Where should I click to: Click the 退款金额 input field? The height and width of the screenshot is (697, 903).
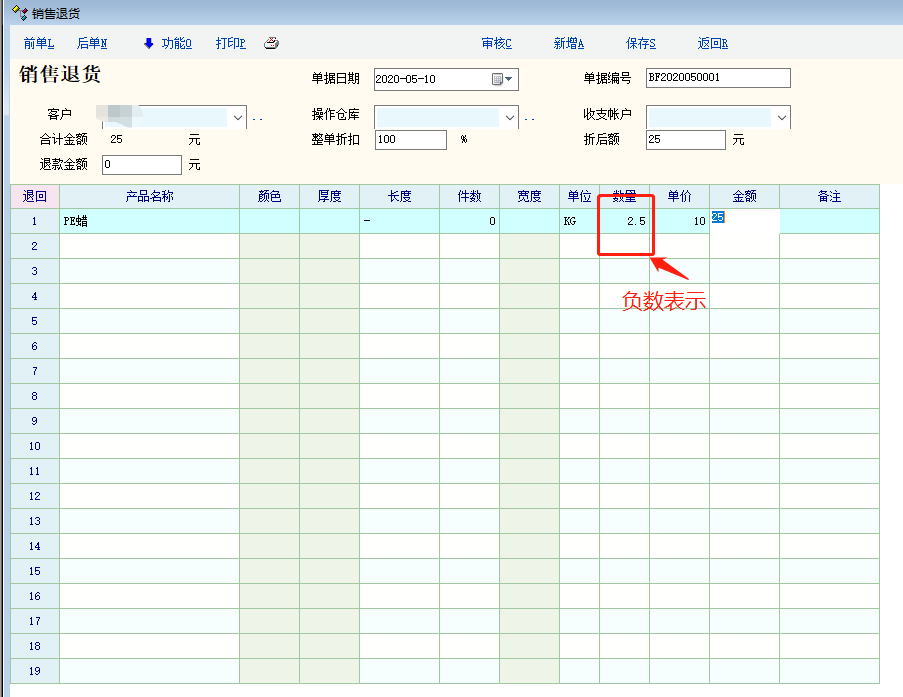tap(141, 164)
